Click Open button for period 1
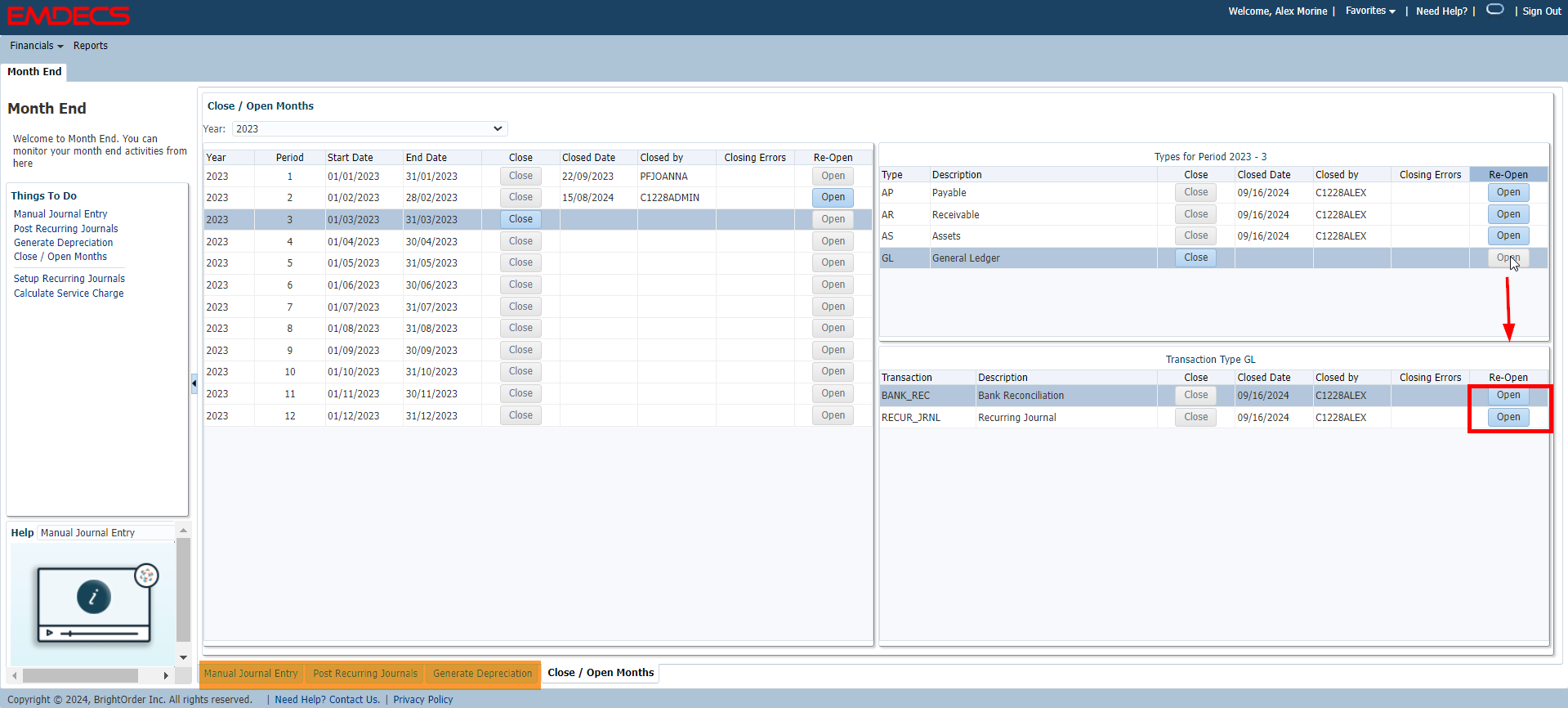 point(833,176)
